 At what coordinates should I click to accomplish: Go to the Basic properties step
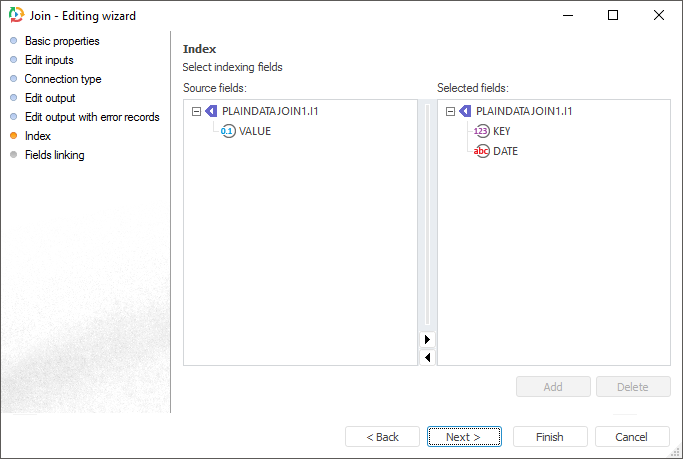click(x=61, y=41)
